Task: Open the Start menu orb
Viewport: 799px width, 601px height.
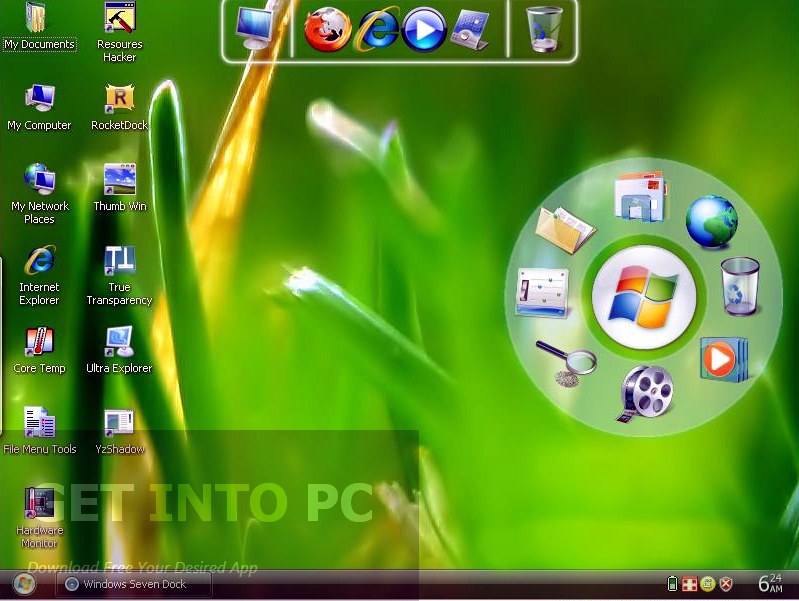Action: coord(24,584)
